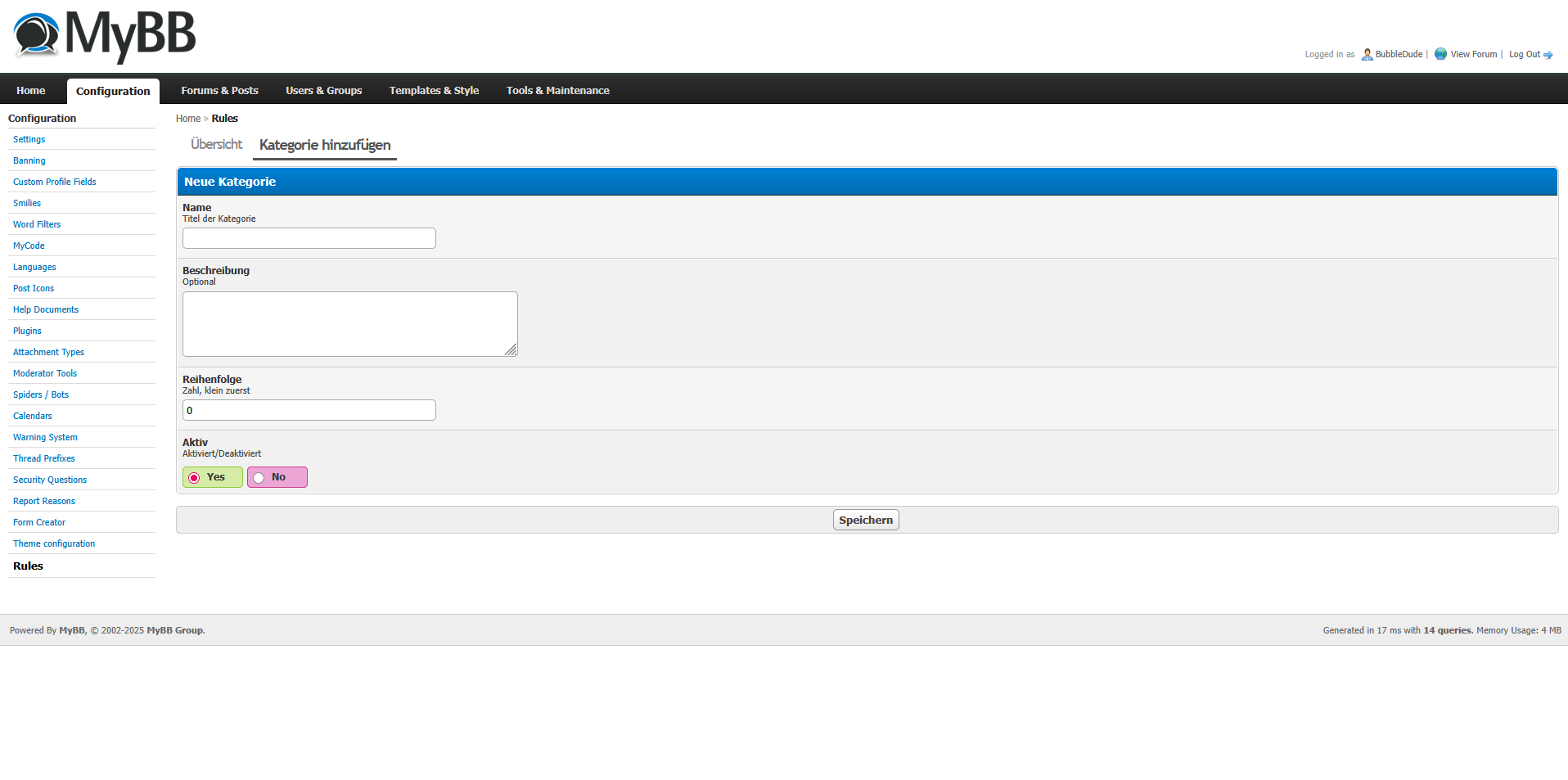
Task: Click the Log Out arrow icon
Action: tap(1548, 55)
